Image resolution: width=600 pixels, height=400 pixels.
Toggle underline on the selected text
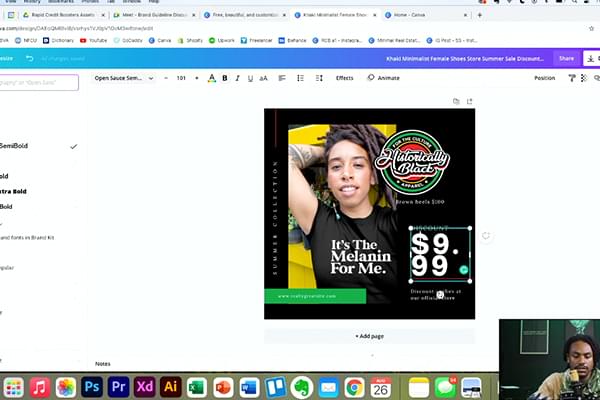pyautogui.click(x=252, y=78)
